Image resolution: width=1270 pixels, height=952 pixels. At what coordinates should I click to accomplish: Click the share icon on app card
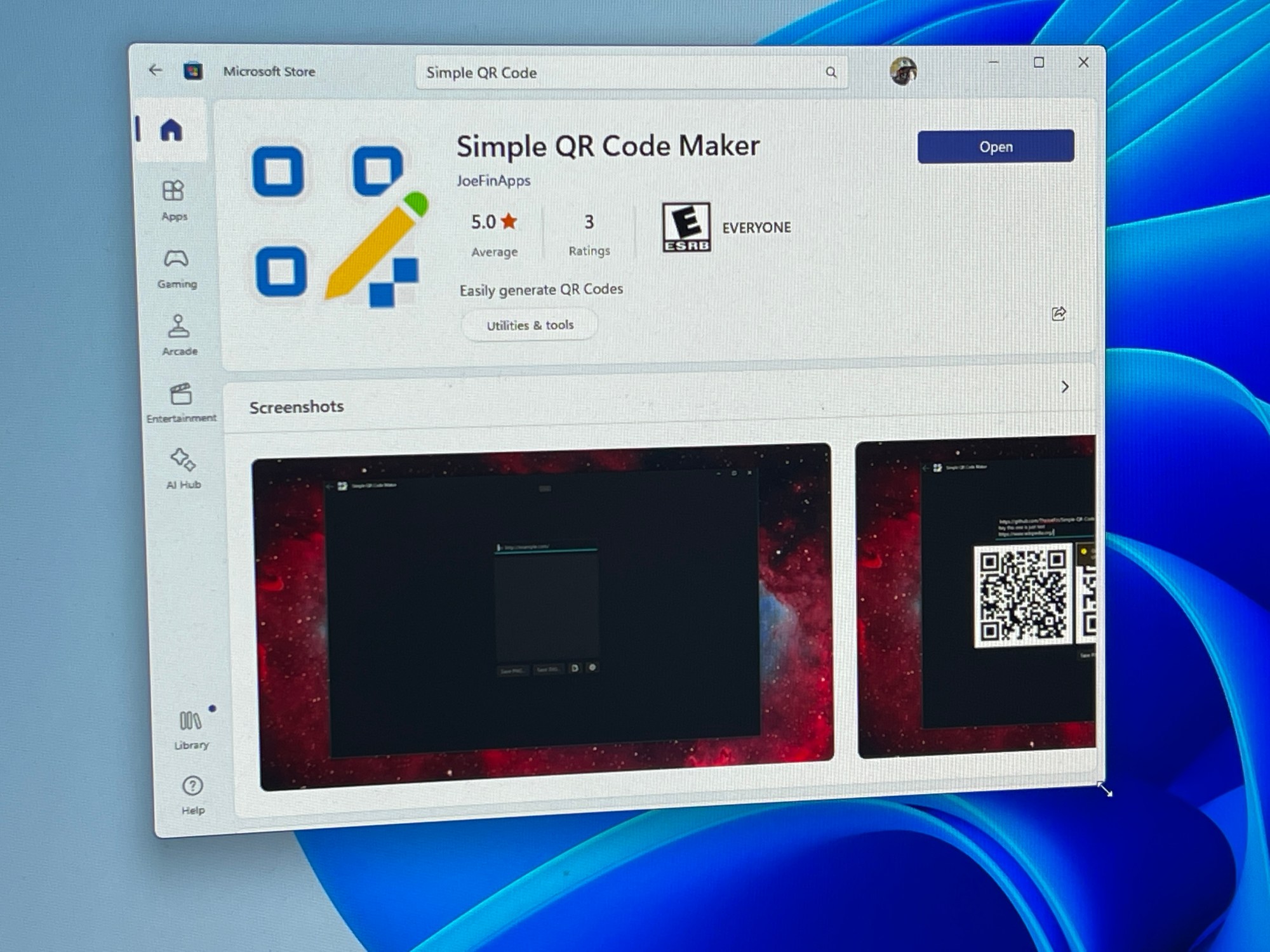1059,314
